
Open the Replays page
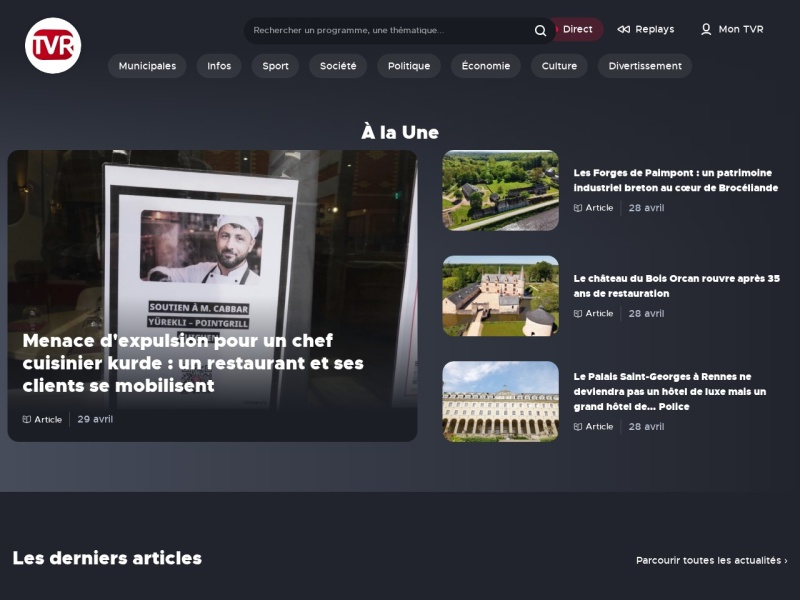point(645,30)
